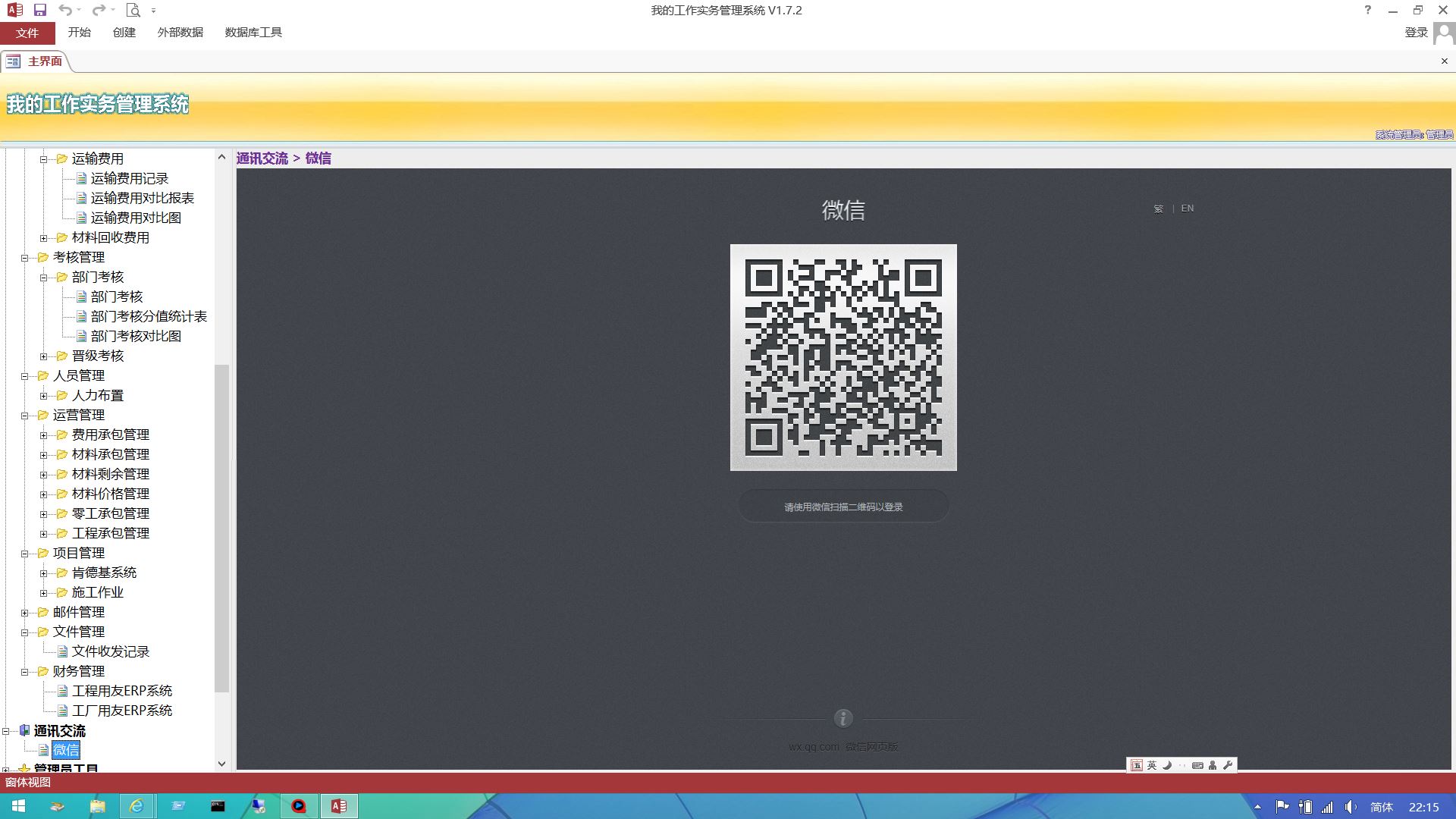Click document icon of 文件收发记录
1456x819 pixels.
click(63, 651)
